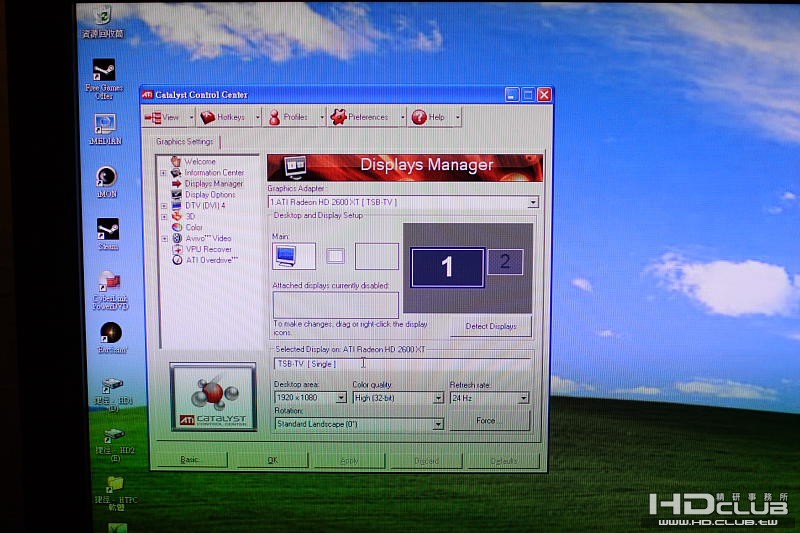
Task: Click the Color wheel icon in the tree
Action: 177,227
